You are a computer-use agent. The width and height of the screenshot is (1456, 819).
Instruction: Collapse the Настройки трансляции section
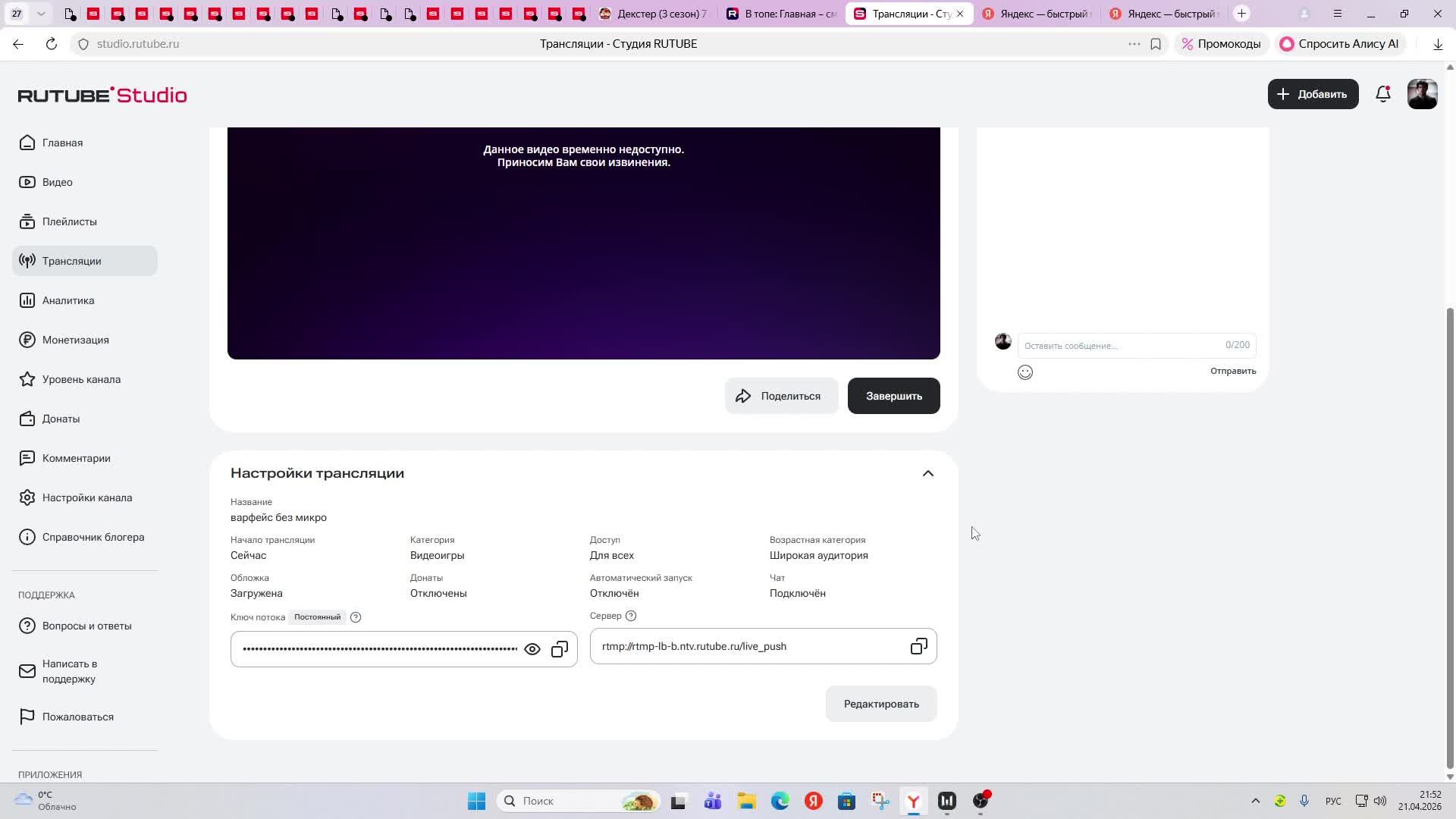click(x=927, y=473)
